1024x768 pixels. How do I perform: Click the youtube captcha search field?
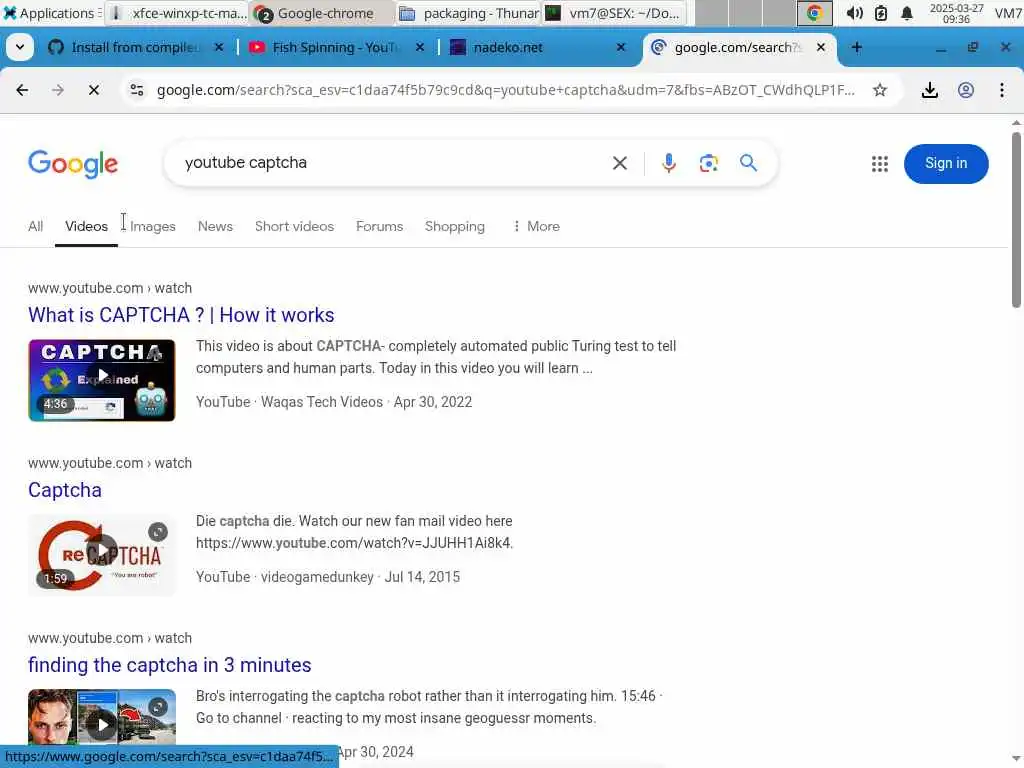point(392,163)
